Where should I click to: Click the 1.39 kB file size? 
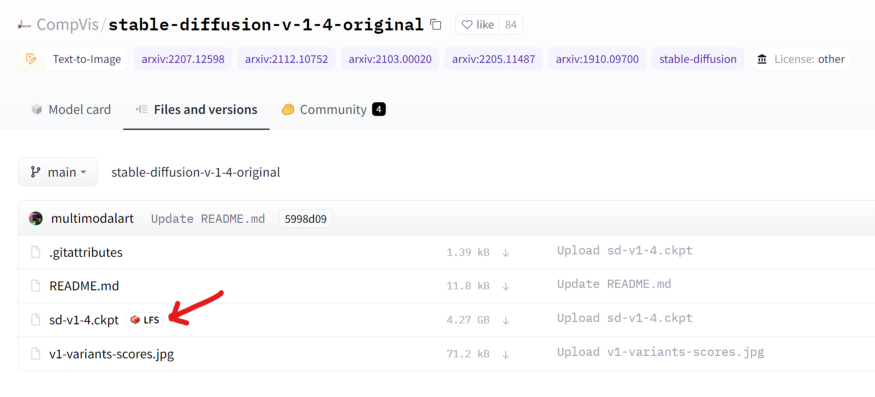(468, 253)
